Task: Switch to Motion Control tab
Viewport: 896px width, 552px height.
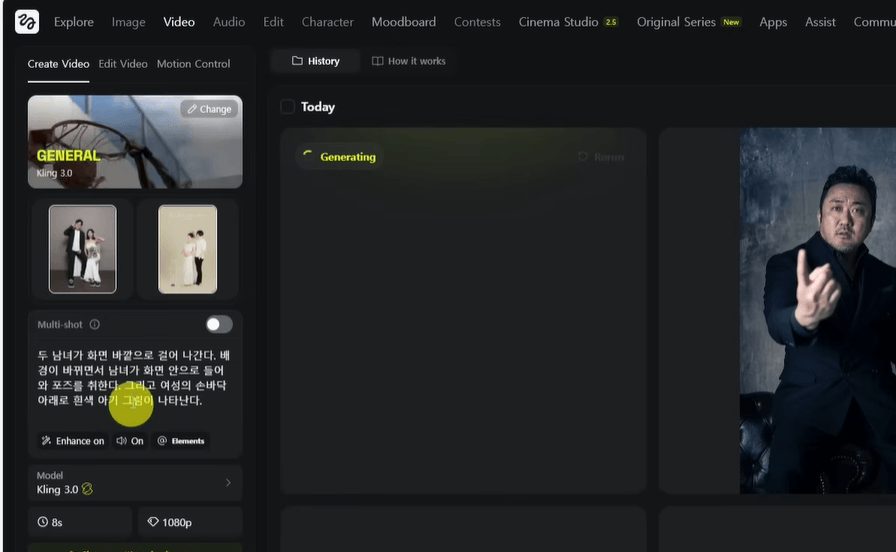Action: [x=193, y=64]
